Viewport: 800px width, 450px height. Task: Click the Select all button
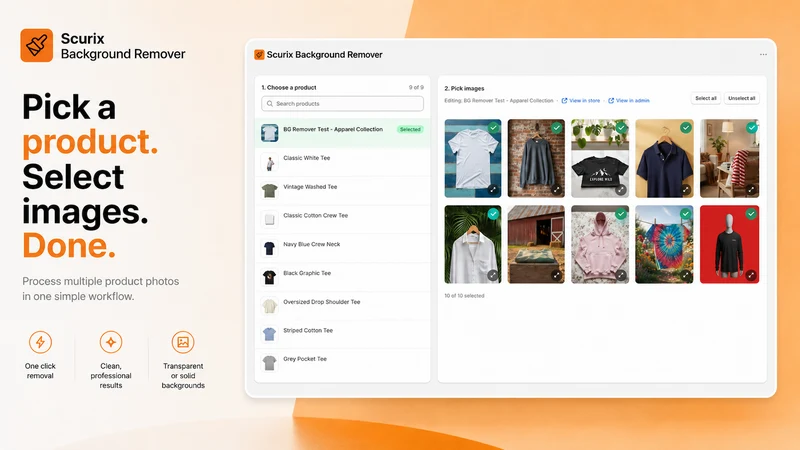[706, 98]
